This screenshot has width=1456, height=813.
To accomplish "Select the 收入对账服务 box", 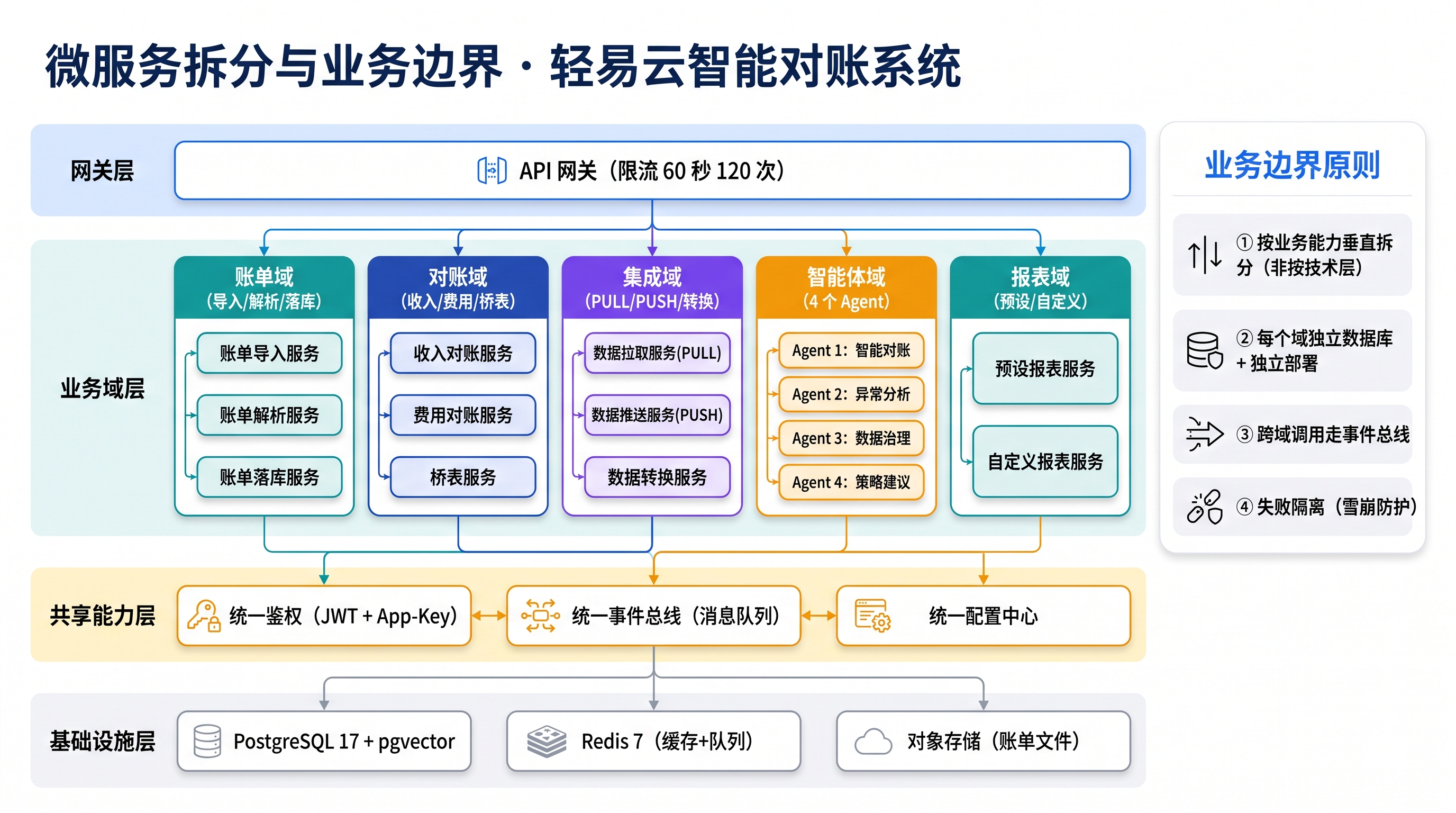I will pos(463,354).
